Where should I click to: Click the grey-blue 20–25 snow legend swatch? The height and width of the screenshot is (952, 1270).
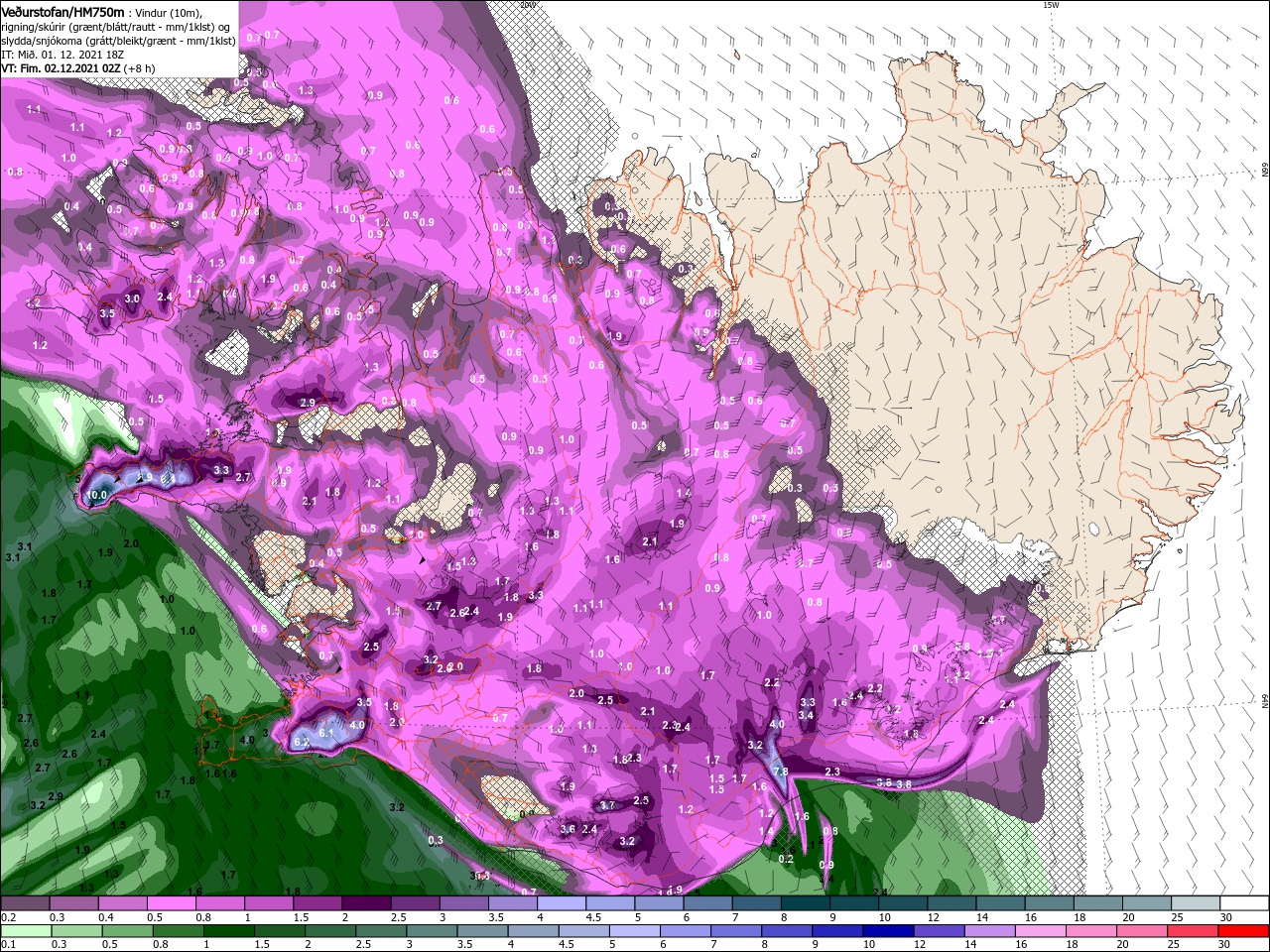[x=1149, y=903]
